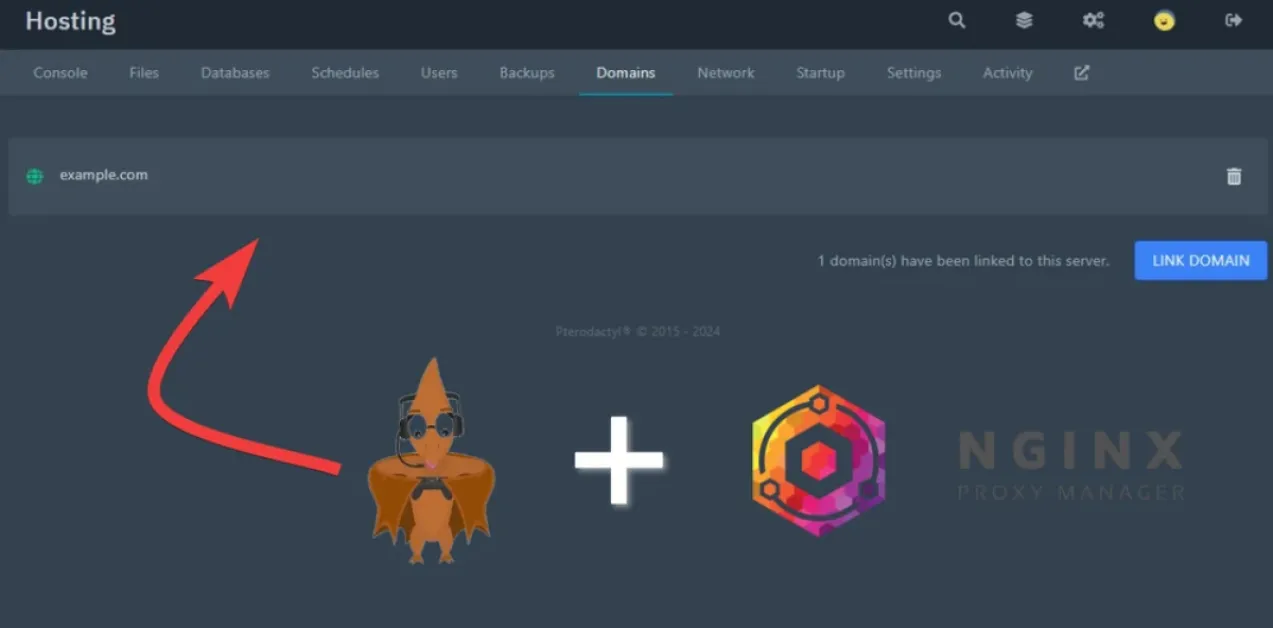View the Activity tab
This screenshot has height=628, width=1273.
point(1007,73)
